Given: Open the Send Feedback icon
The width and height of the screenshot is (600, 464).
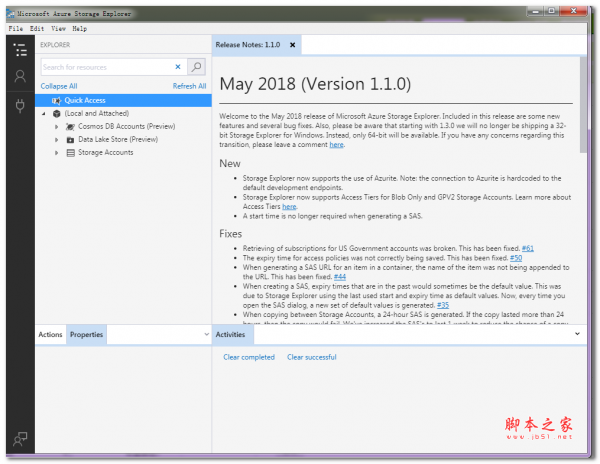Looking at the screenshot, I should point(20,439).
